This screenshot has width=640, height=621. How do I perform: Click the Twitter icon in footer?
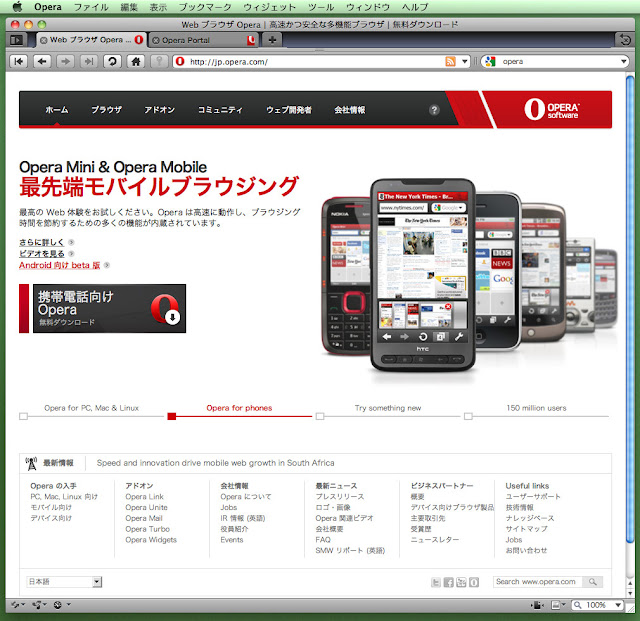[436, 582]
